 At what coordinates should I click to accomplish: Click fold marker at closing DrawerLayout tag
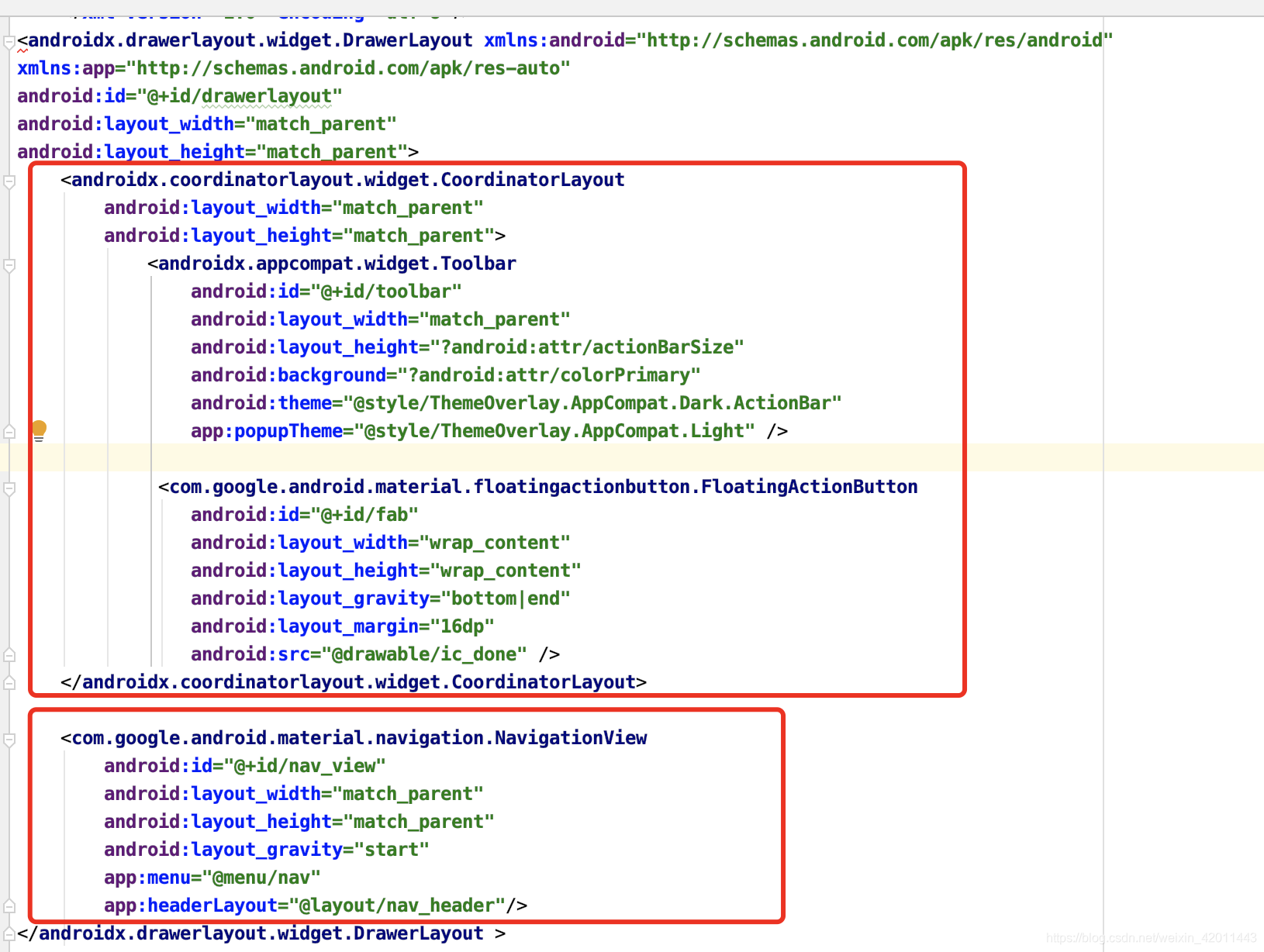pyautogui.click(x=9, y=934)
